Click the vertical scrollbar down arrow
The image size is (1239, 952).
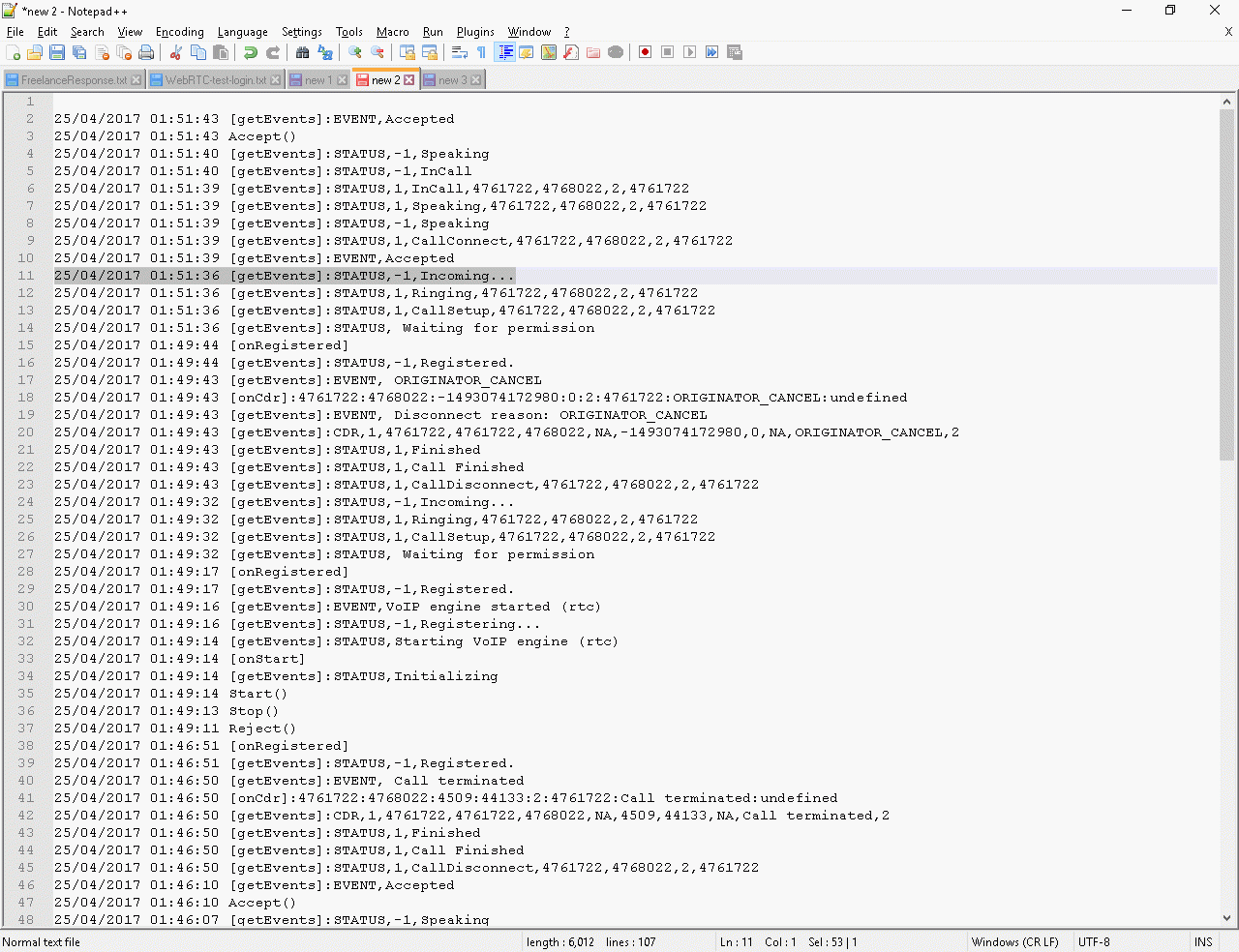pos(1227,918)
